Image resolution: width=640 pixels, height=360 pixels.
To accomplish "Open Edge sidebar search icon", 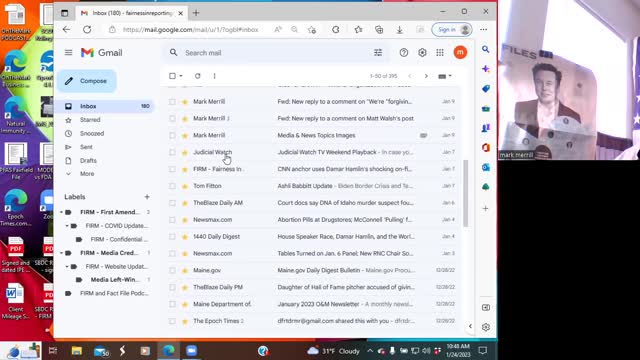I will pyautogui.click(x=485, y=49).
